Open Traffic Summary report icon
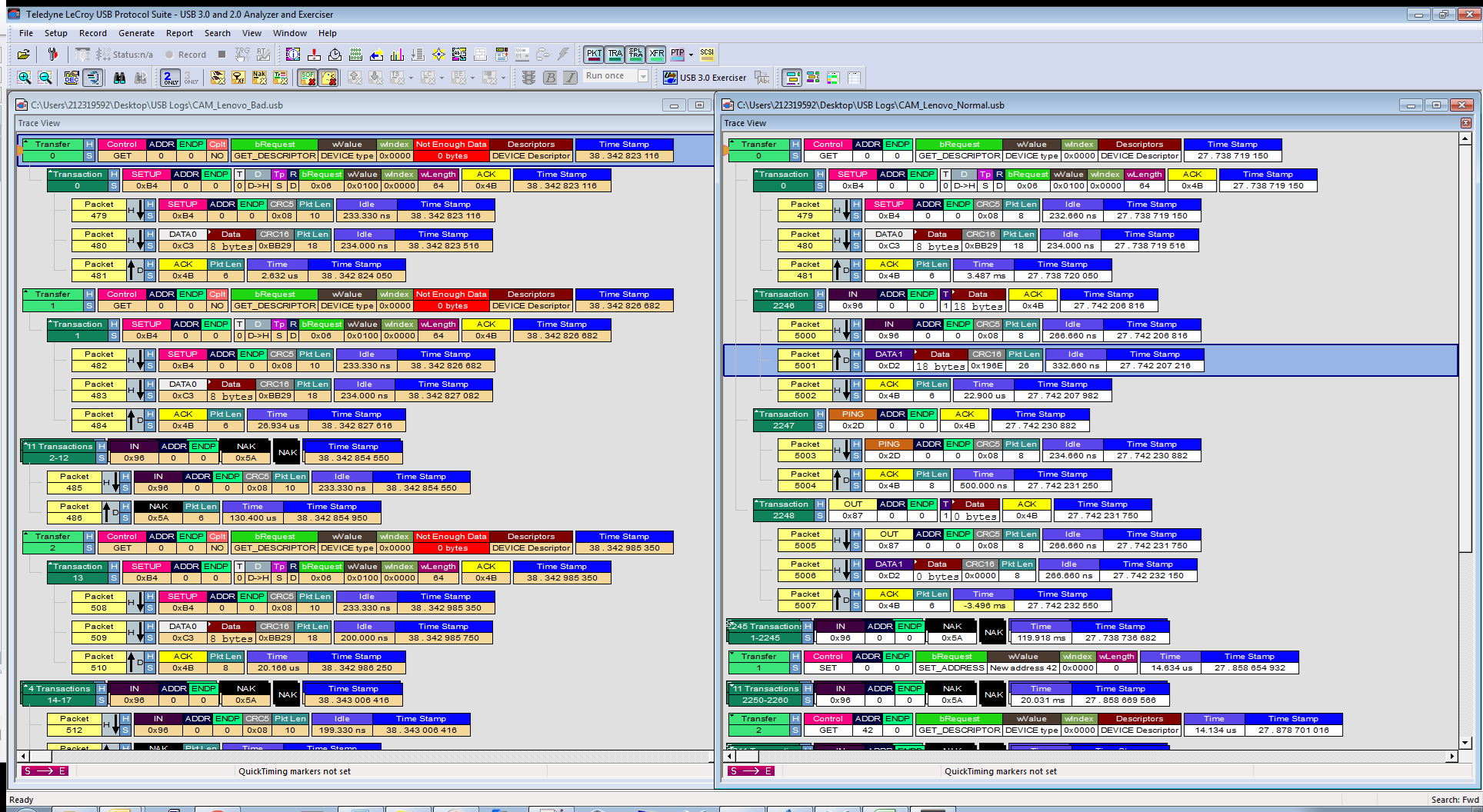Viewport: 1483px width, 812px height. pyautogui.click(x=376, y=55)
